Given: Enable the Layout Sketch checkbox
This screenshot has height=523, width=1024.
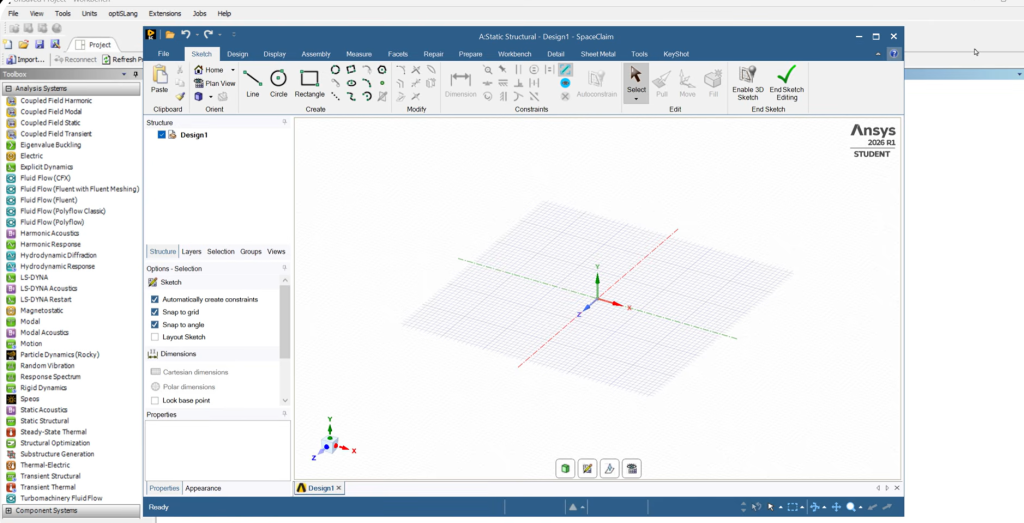Looking at the screenshot, I should (155, 337).
